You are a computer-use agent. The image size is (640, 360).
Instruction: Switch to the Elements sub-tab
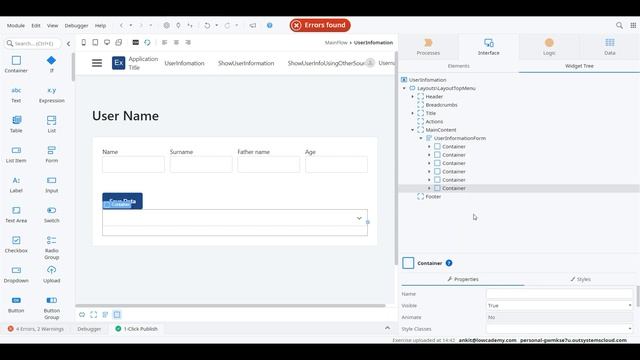458,66
